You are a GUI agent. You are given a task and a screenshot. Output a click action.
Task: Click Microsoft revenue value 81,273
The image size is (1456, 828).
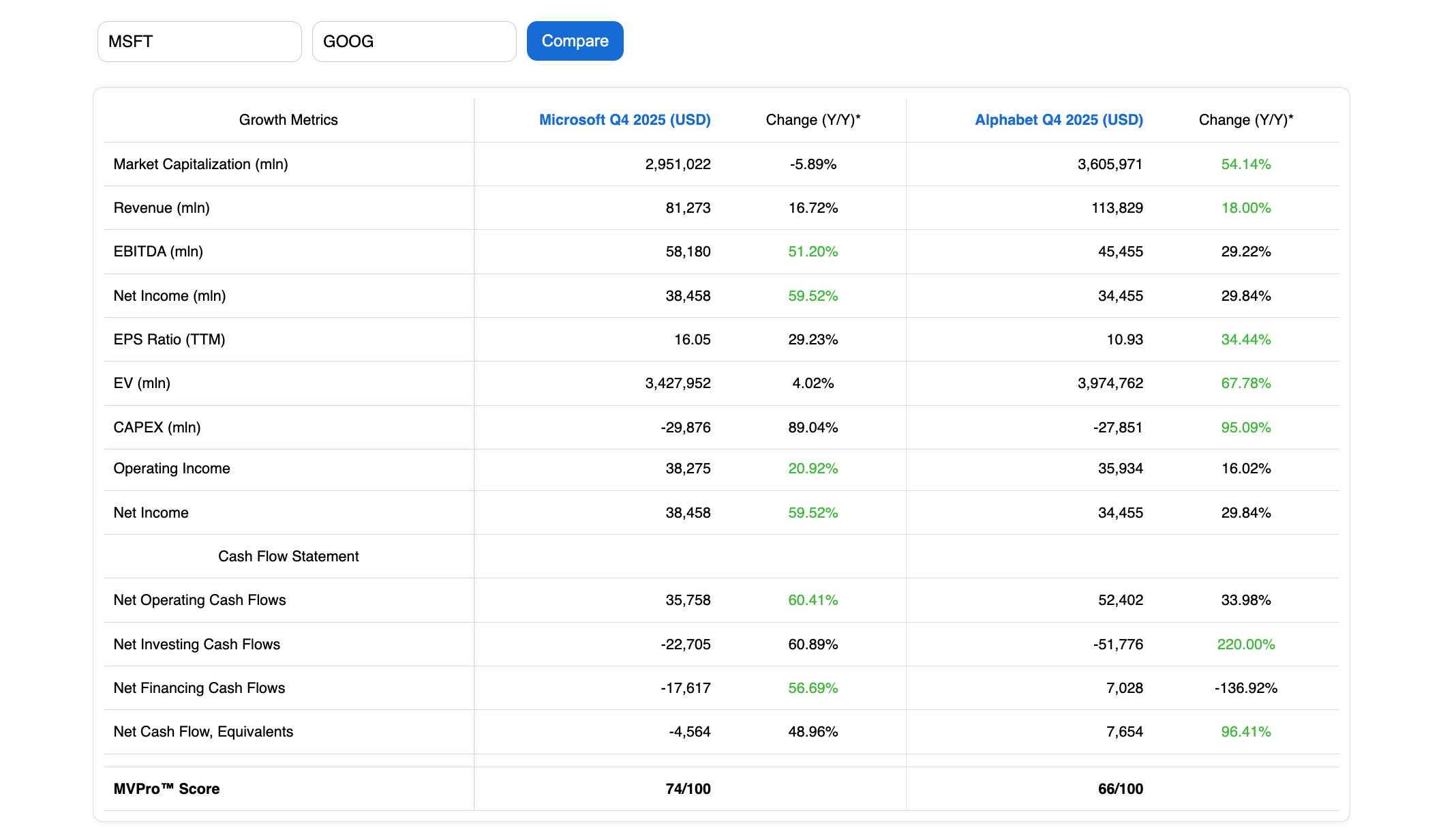point(688,208)
